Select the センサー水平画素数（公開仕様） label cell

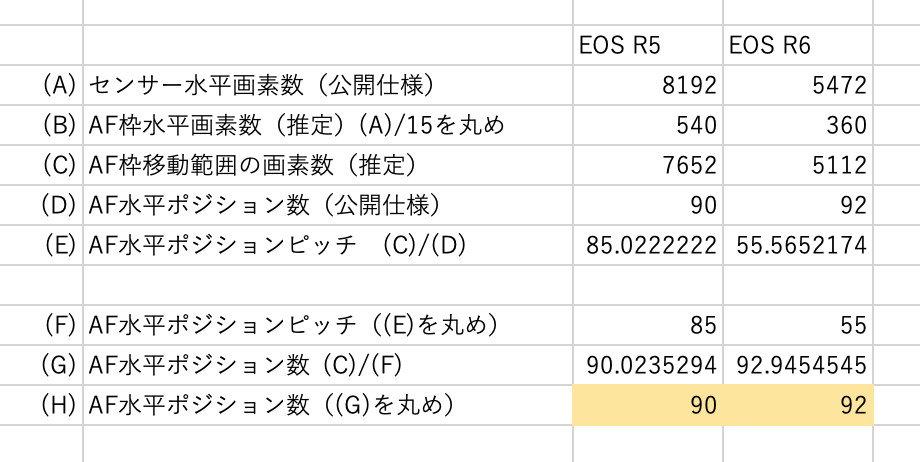(x=327, y=86)
